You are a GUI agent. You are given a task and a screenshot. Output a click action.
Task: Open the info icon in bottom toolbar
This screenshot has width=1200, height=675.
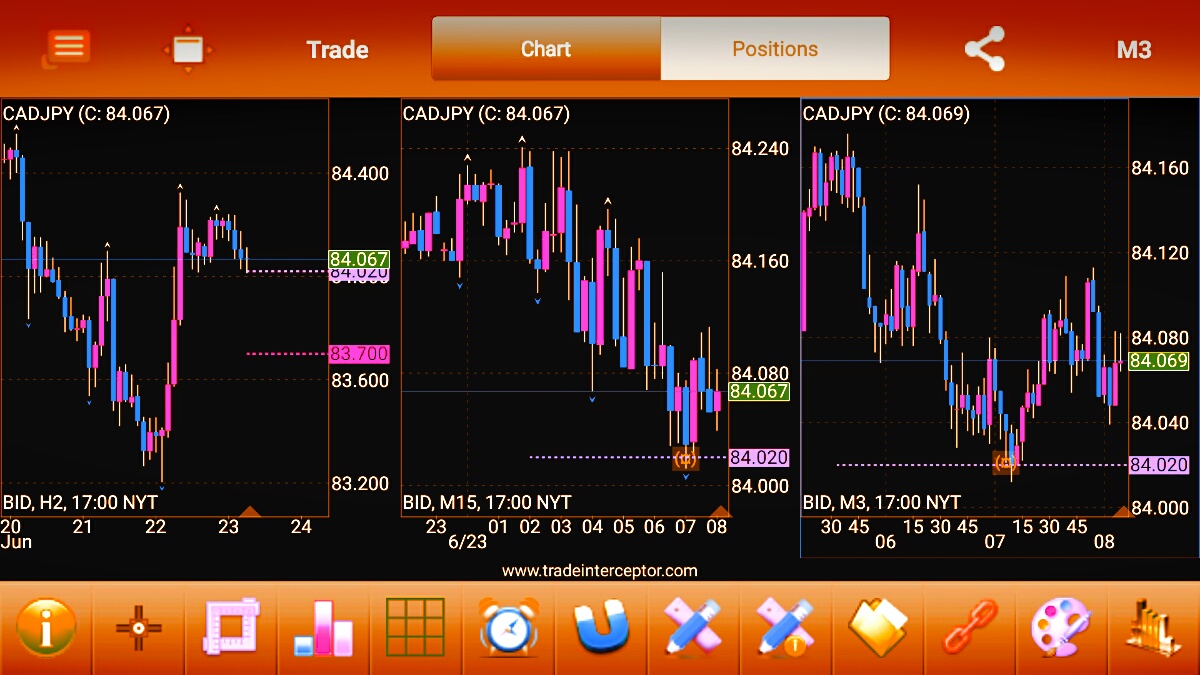[46, 628]
